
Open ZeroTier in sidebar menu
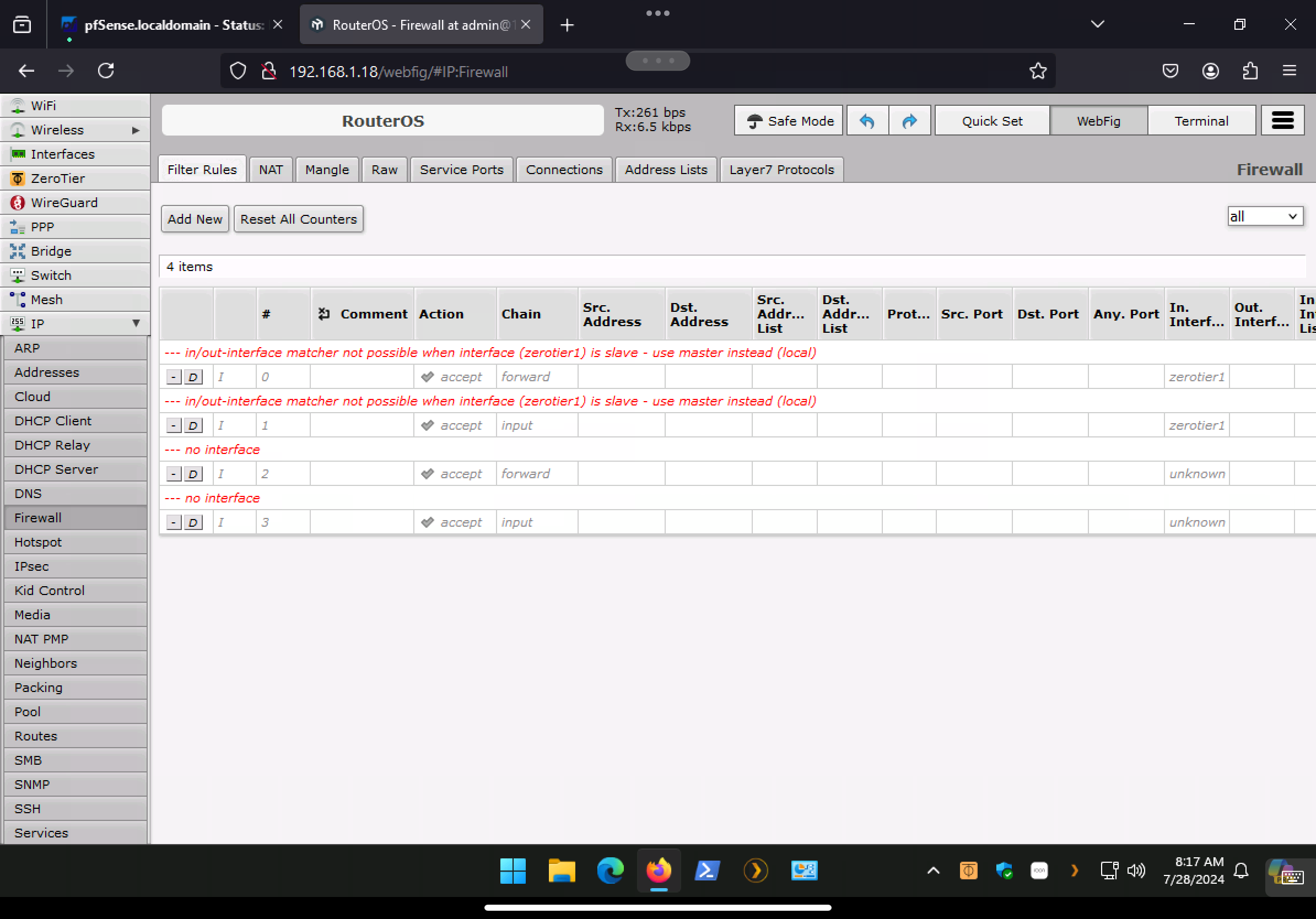click(57, 178)
